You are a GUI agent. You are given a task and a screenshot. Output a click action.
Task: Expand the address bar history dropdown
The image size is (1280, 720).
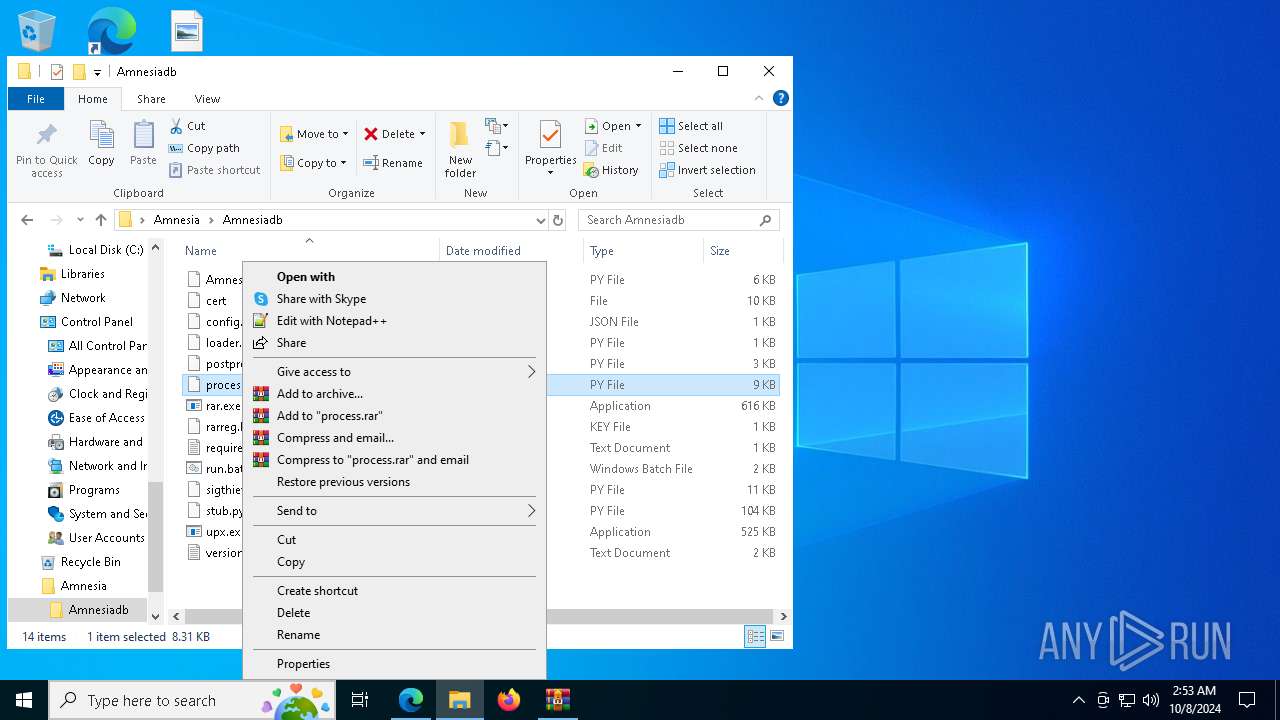click(541, 220)
